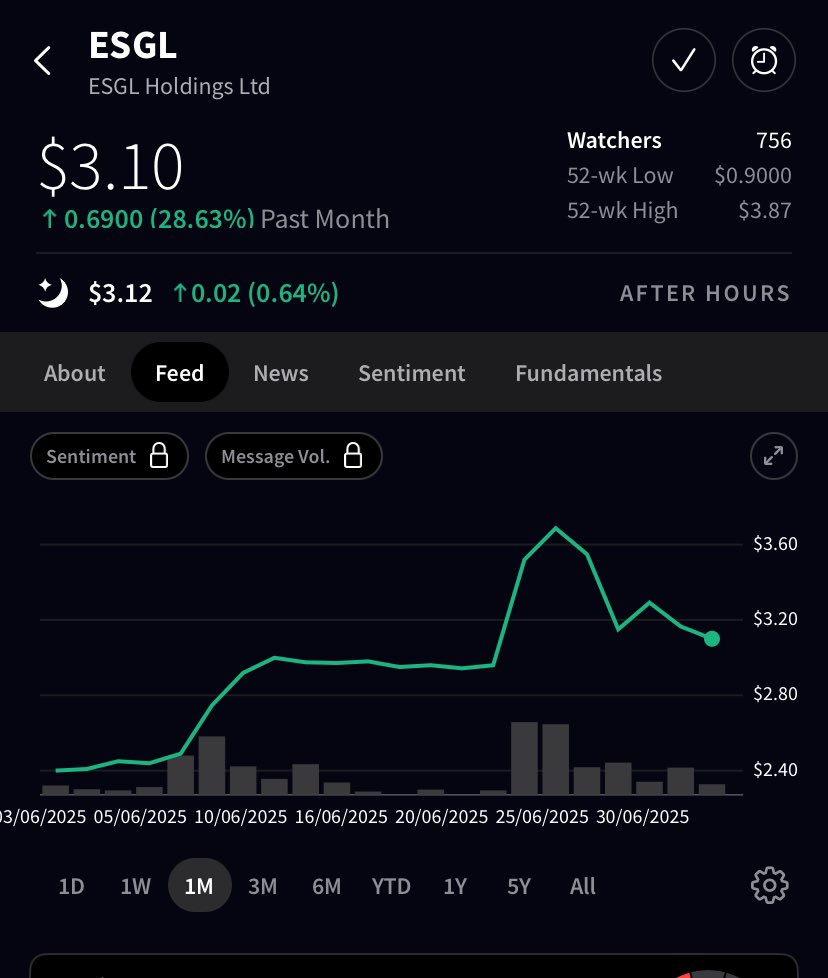Tap the 30/06/2025 date label
This screenshot has height=978, width=828.
point(642,816)
